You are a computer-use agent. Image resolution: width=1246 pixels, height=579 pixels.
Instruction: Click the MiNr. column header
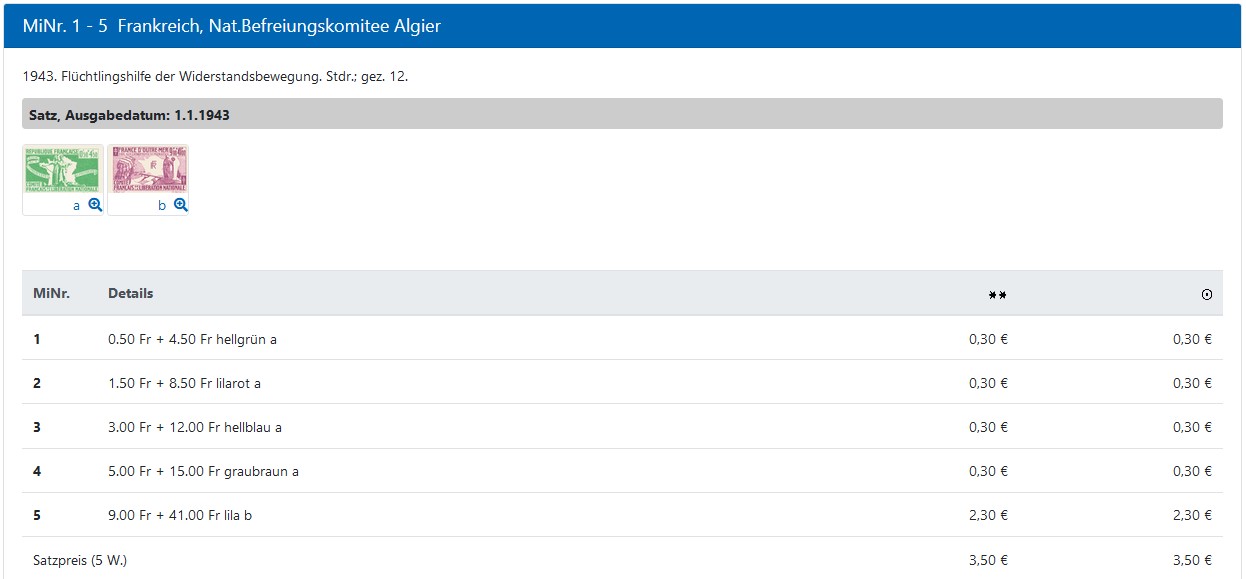51,293
